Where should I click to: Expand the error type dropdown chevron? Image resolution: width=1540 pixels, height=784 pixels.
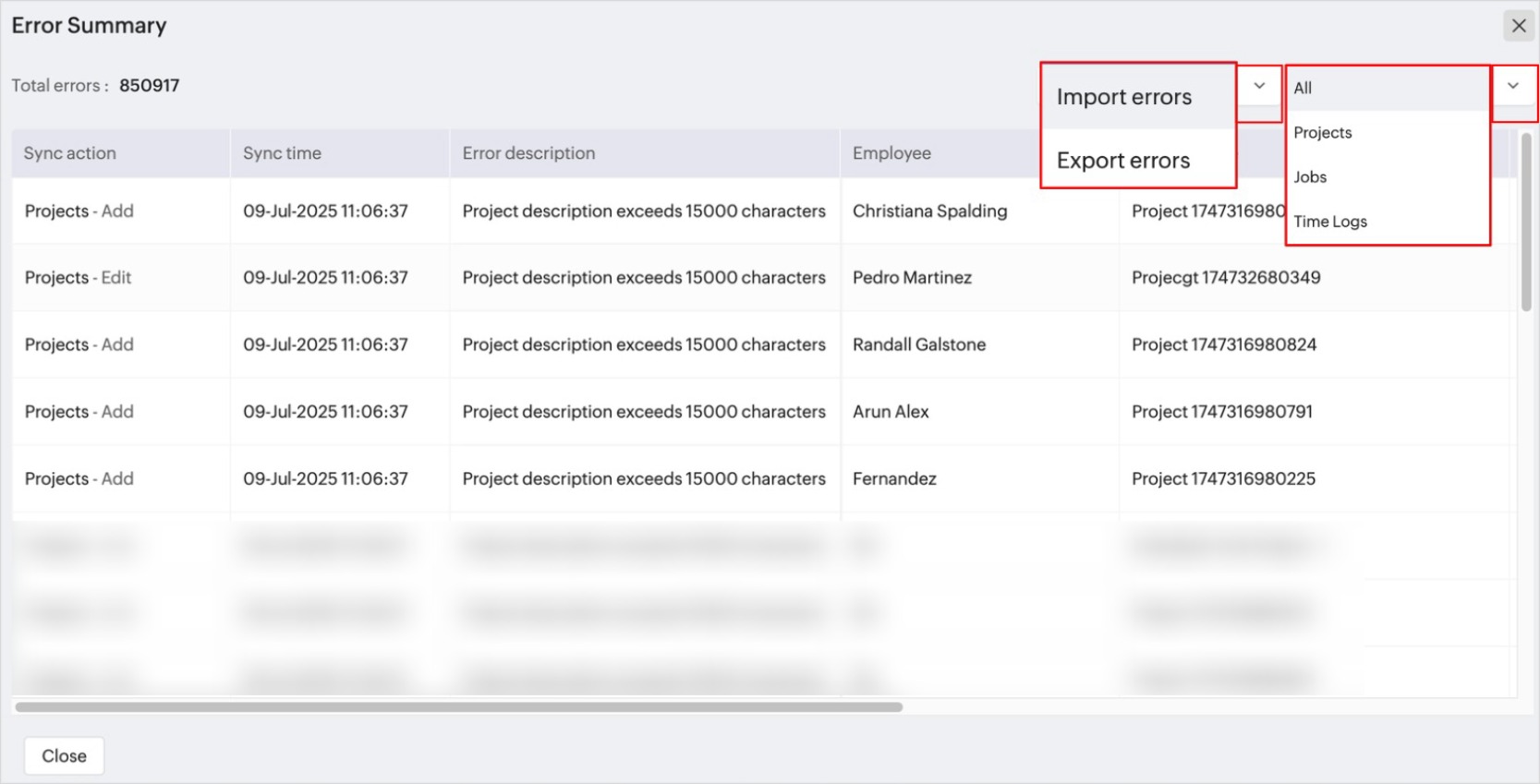[1259, 87]
